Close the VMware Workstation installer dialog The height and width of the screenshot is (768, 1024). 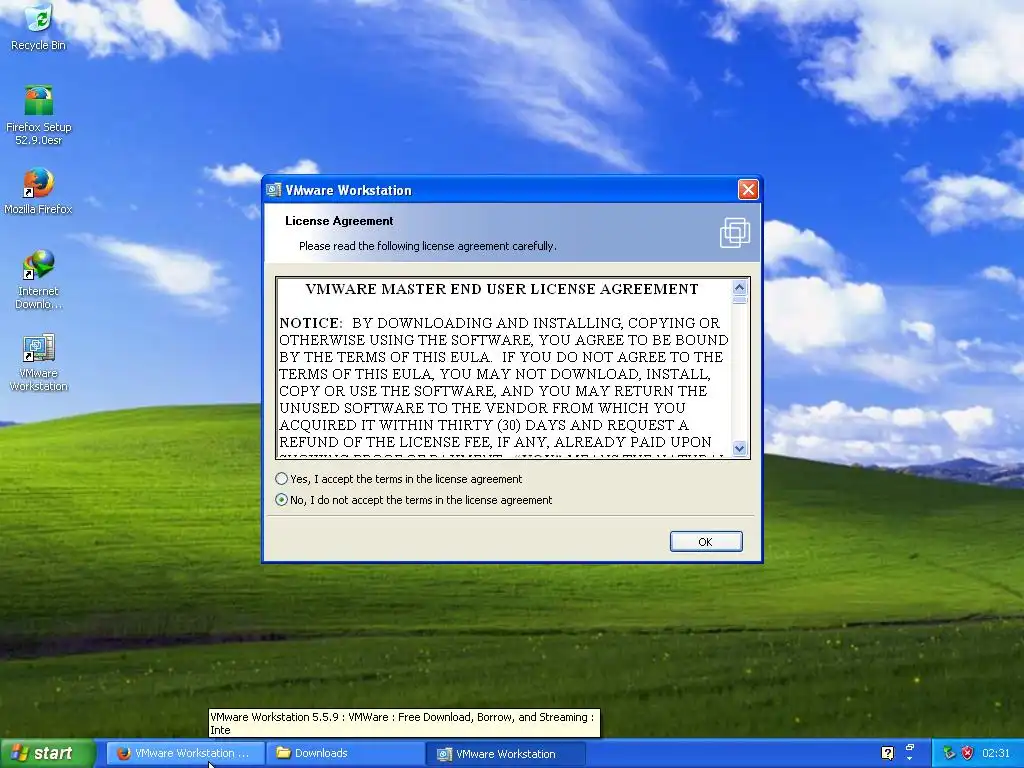click(748, 189)
